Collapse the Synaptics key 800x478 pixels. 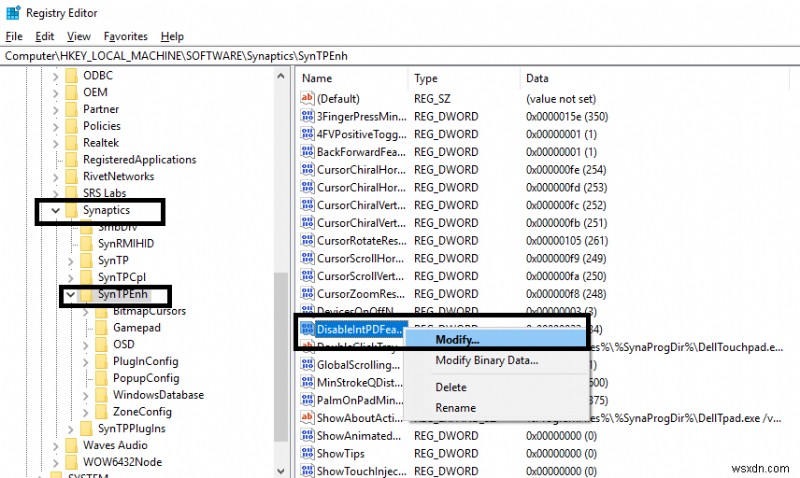(56, 210)
